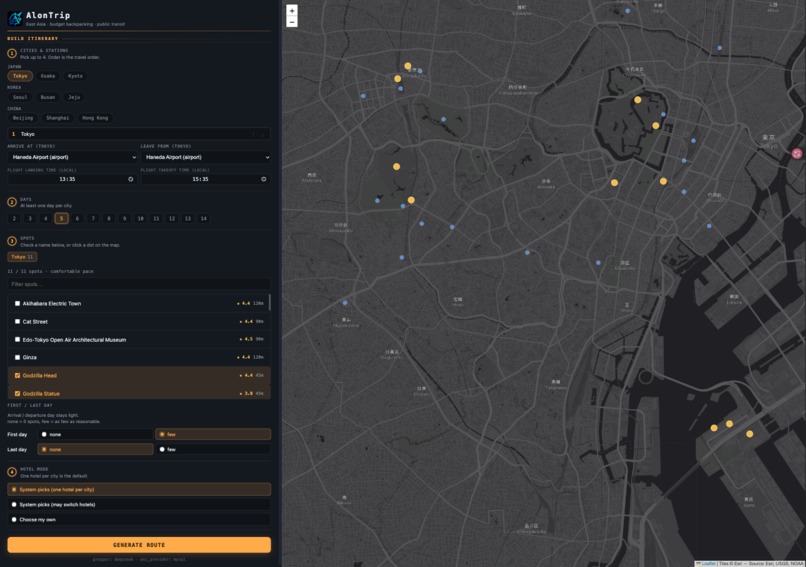This screenshot has height=567, width=806.
Task: Open clock picker for flight landing time
Action: (131, 179)
